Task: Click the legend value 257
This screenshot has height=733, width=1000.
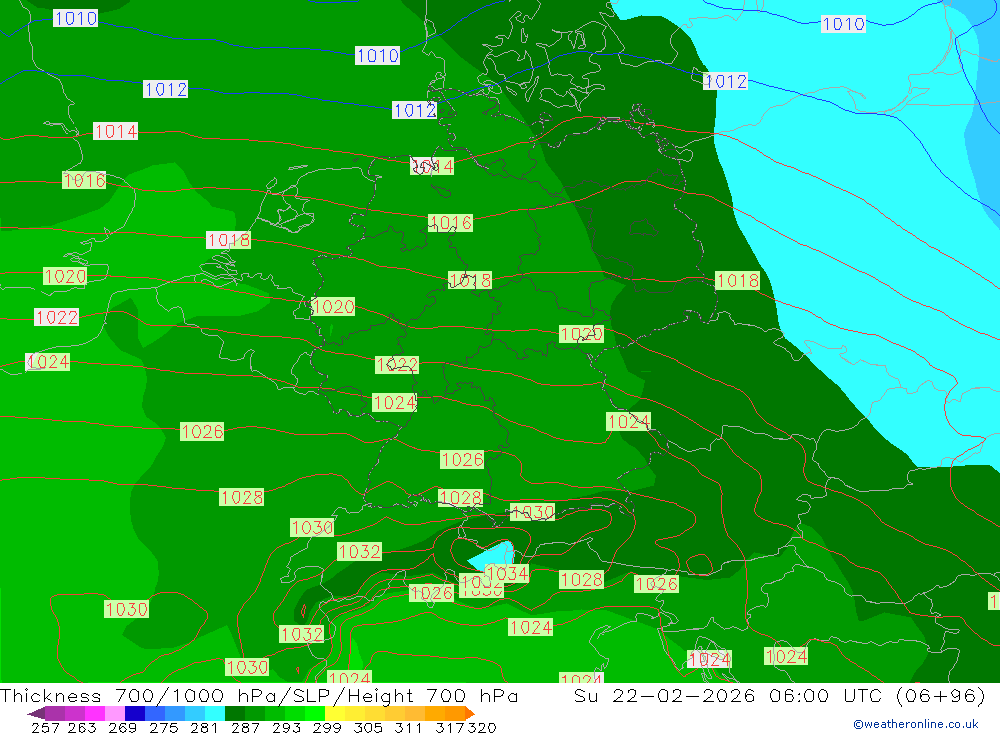Action: [x=45, y=727]
